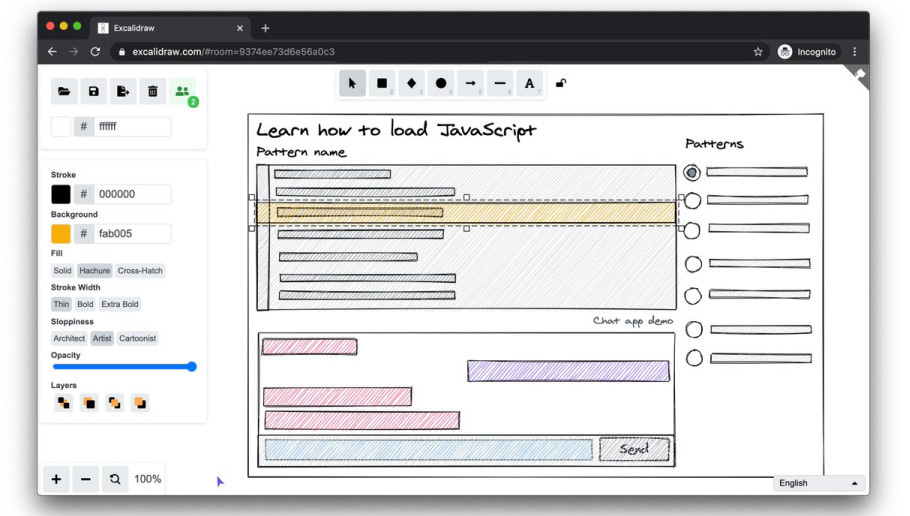
Task: Click the purple chat bubble rectangle
Action: pos(568,371)
